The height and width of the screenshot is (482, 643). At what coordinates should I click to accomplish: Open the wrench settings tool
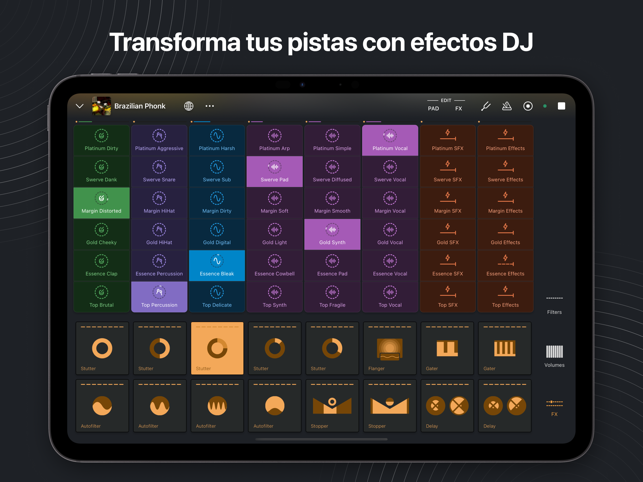(486, 106)
